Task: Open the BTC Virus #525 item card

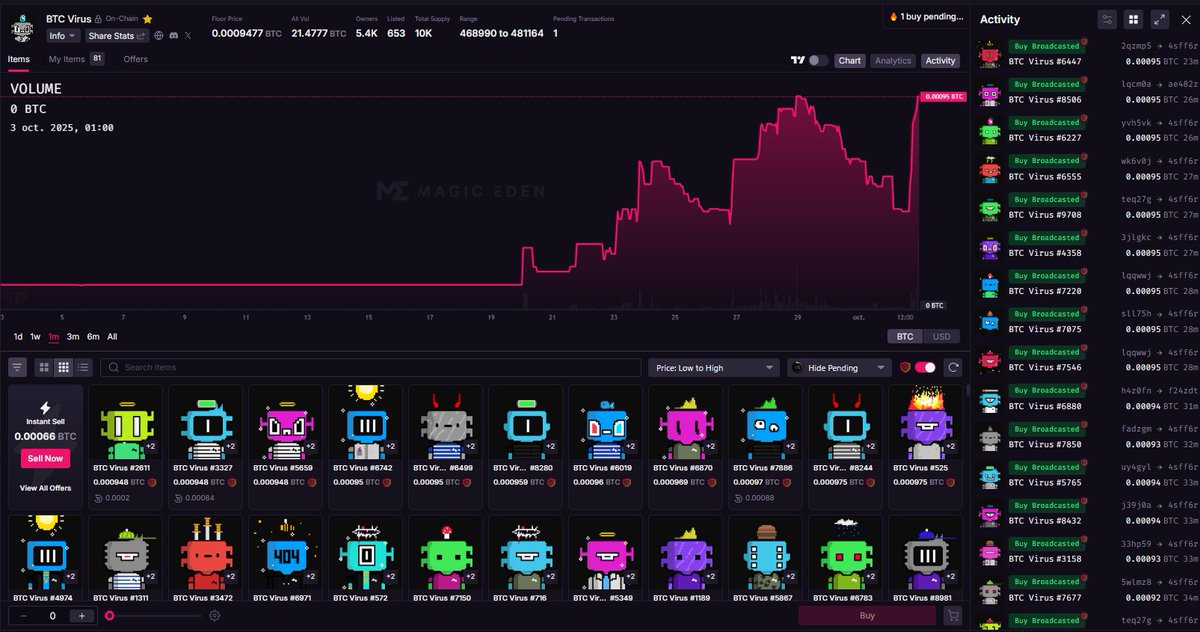Action: (x=925, y=446)
